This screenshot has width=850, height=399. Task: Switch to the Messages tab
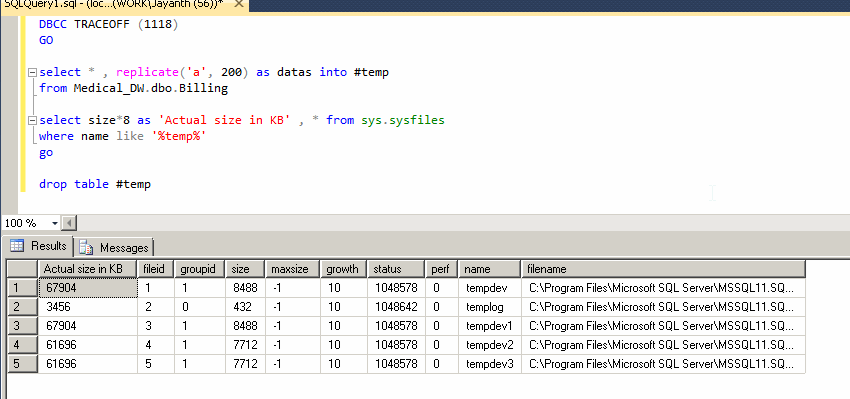(x=114, y=247)
